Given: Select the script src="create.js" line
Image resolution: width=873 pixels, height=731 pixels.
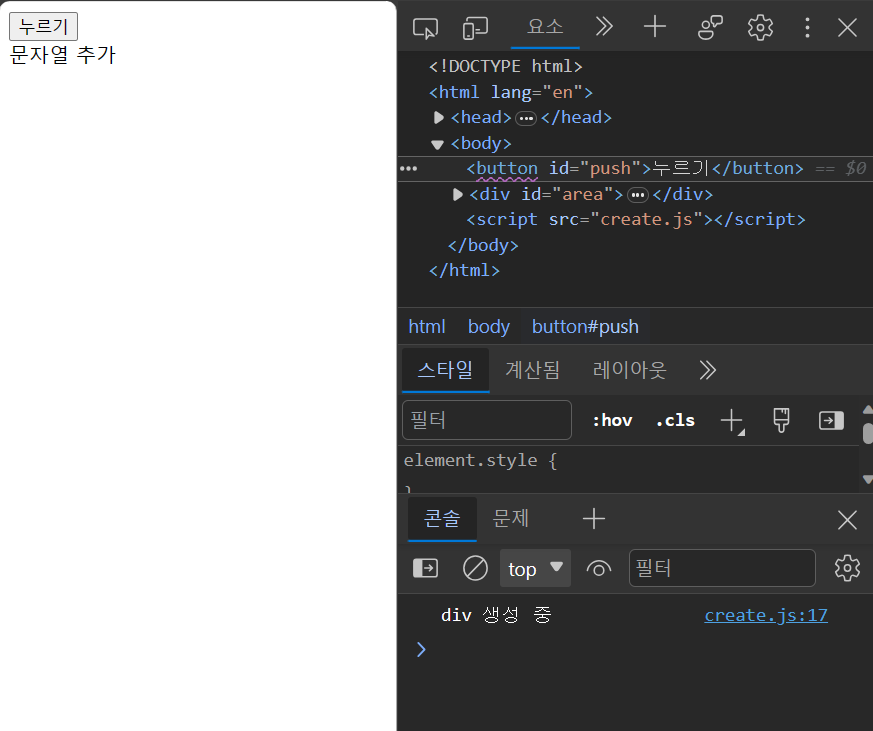Looking at the screenshot, I should pyautogui.click(x=635, y=219).
